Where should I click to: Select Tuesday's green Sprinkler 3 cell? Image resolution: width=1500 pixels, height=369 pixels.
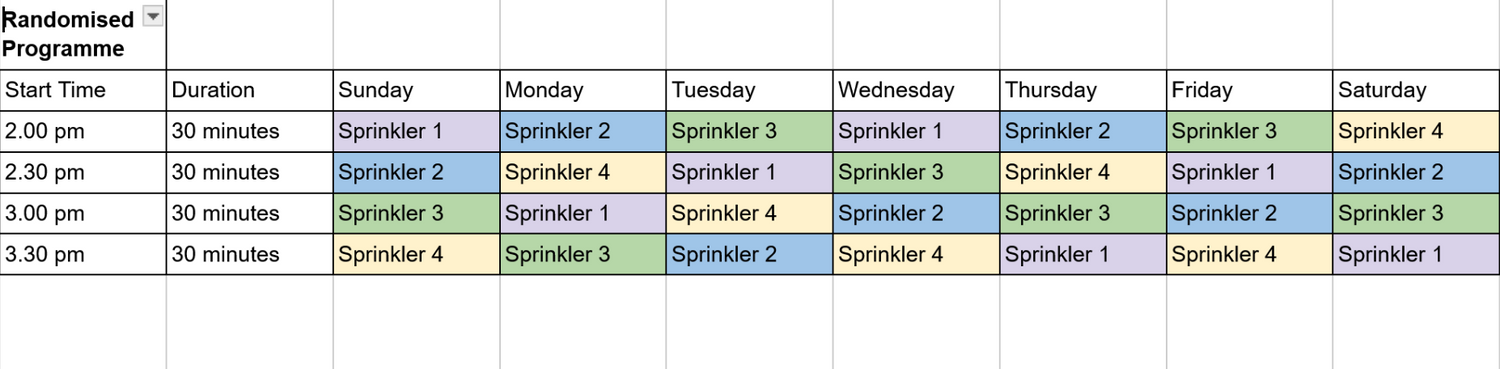[750, 131]
